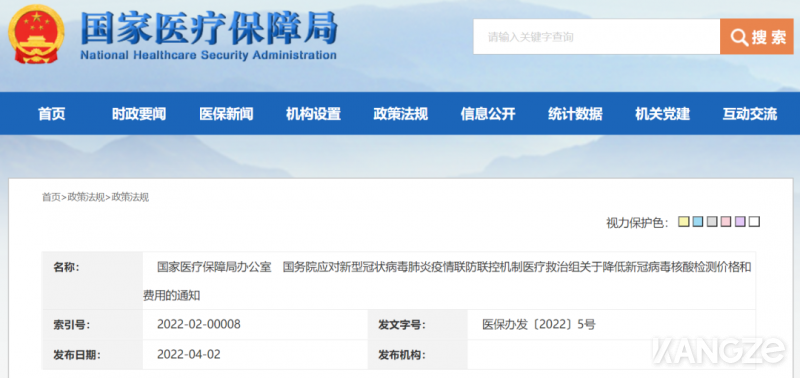
Task: Click publish date 2022-04-02
Action: (x=189, y=354)
